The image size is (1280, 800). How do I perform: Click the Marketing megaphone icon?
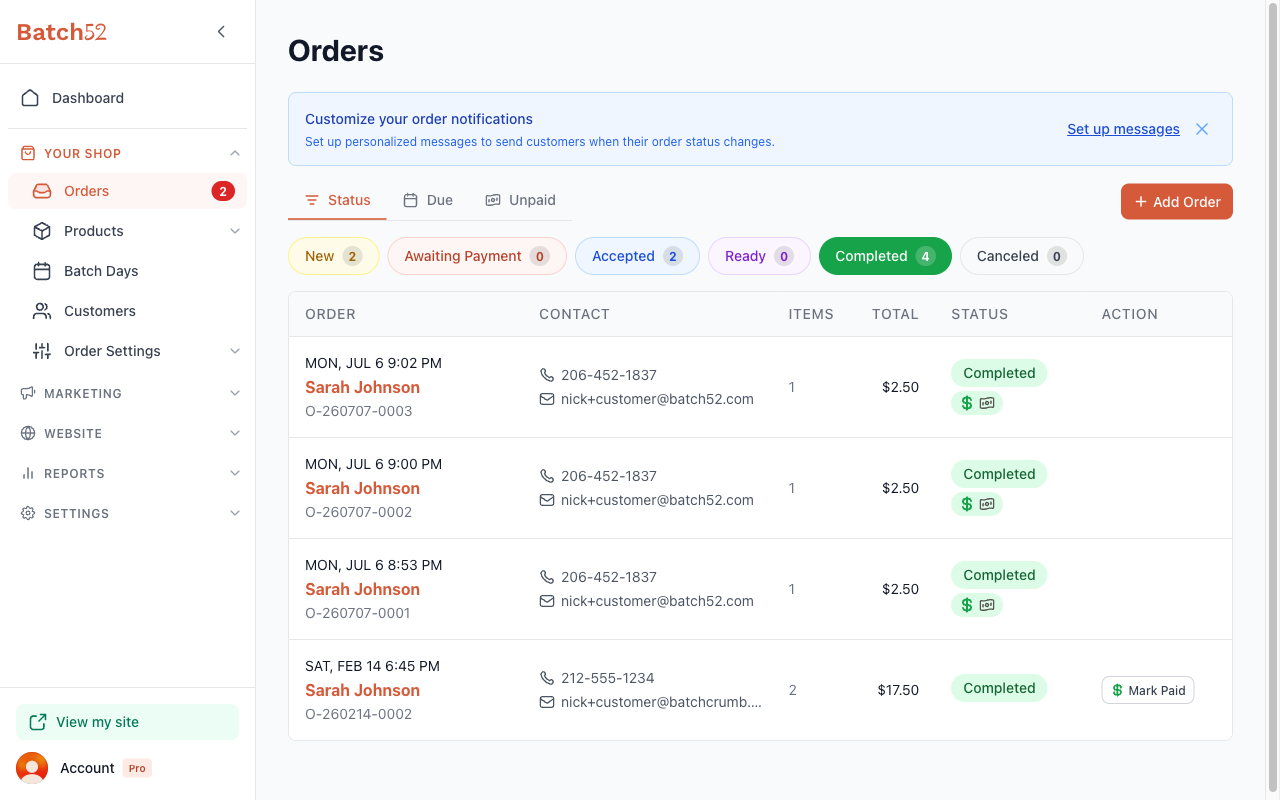pyautogui.click(x=28, y=393)
